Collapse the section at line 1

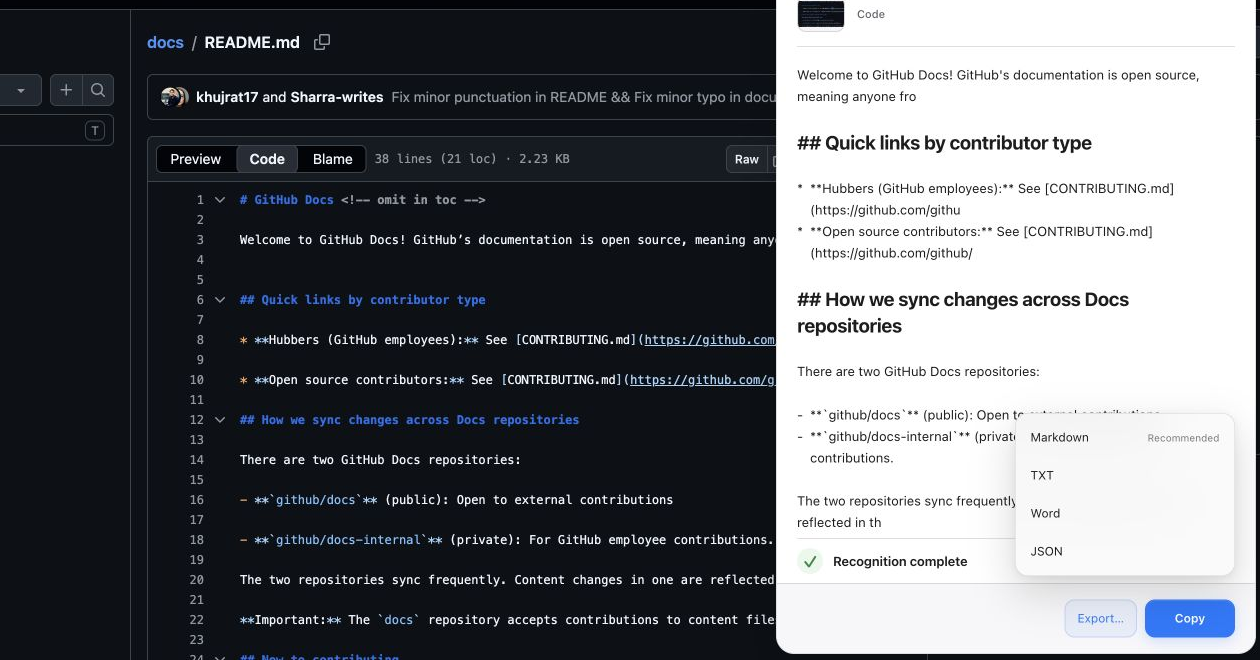coord(220,200)
